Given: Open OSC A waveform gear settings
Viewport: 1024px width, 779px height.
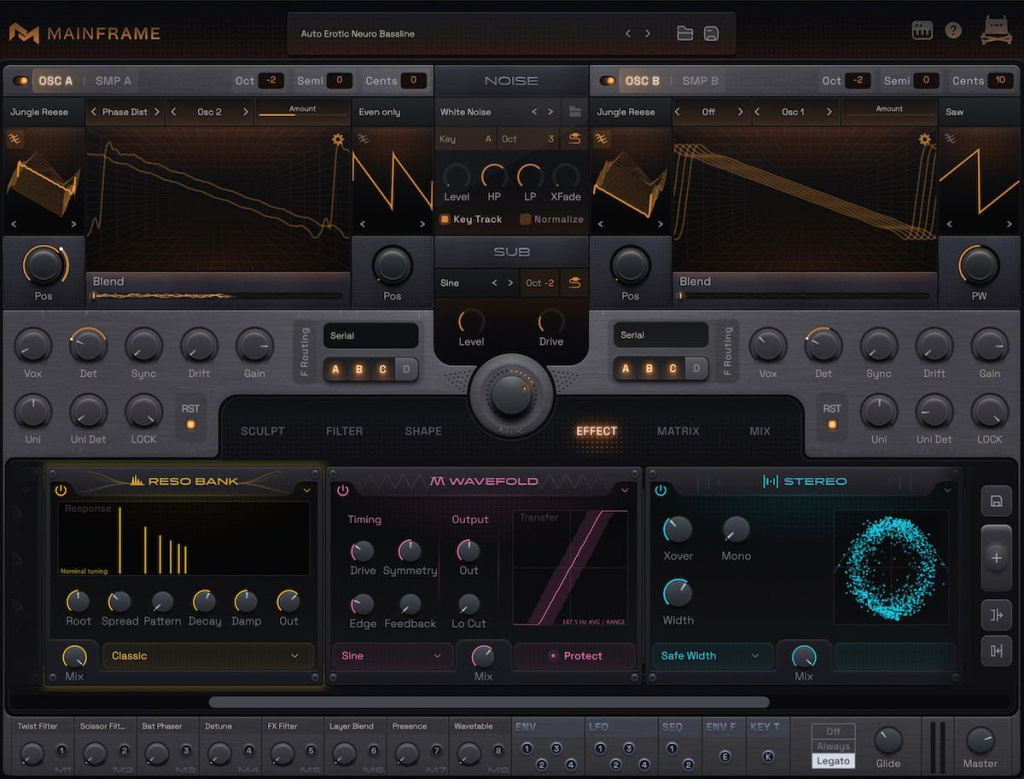Looking at the screenshot, I should point(338,139).
